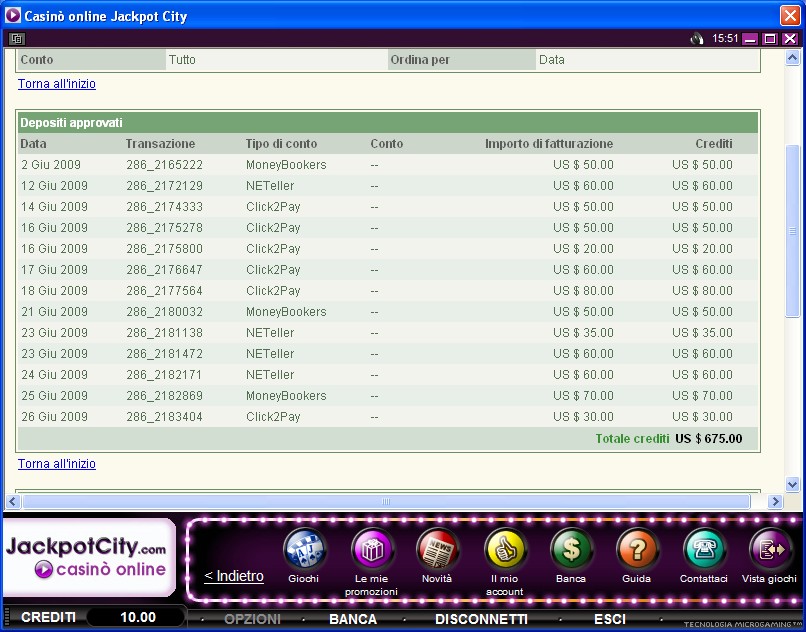Click the Jackpot City title bar logo
The height and width of the screenshot is (632, 806).
click(12, 15)
